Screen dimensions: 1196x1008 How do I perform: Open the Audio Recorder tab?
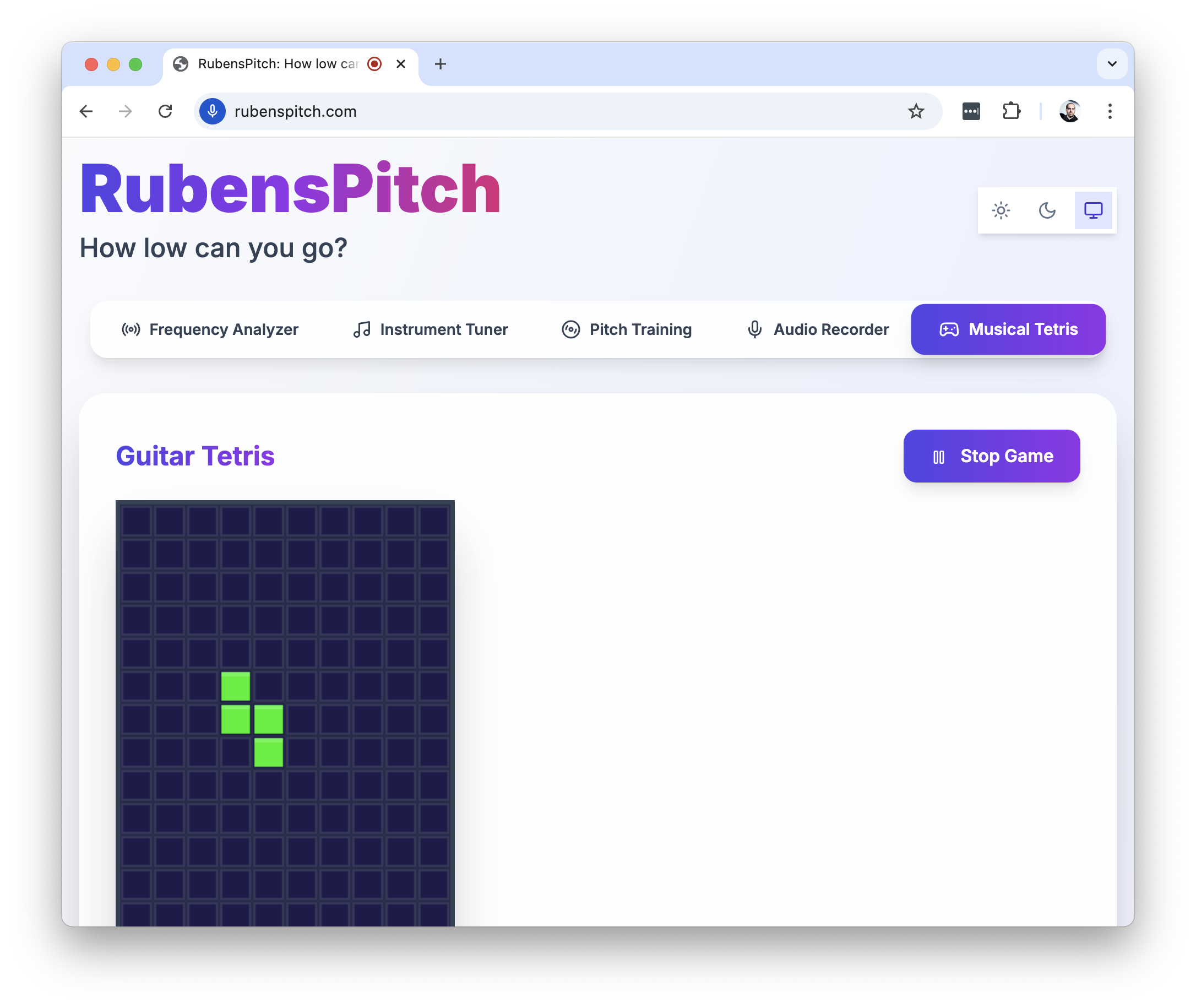coord(818,330)
